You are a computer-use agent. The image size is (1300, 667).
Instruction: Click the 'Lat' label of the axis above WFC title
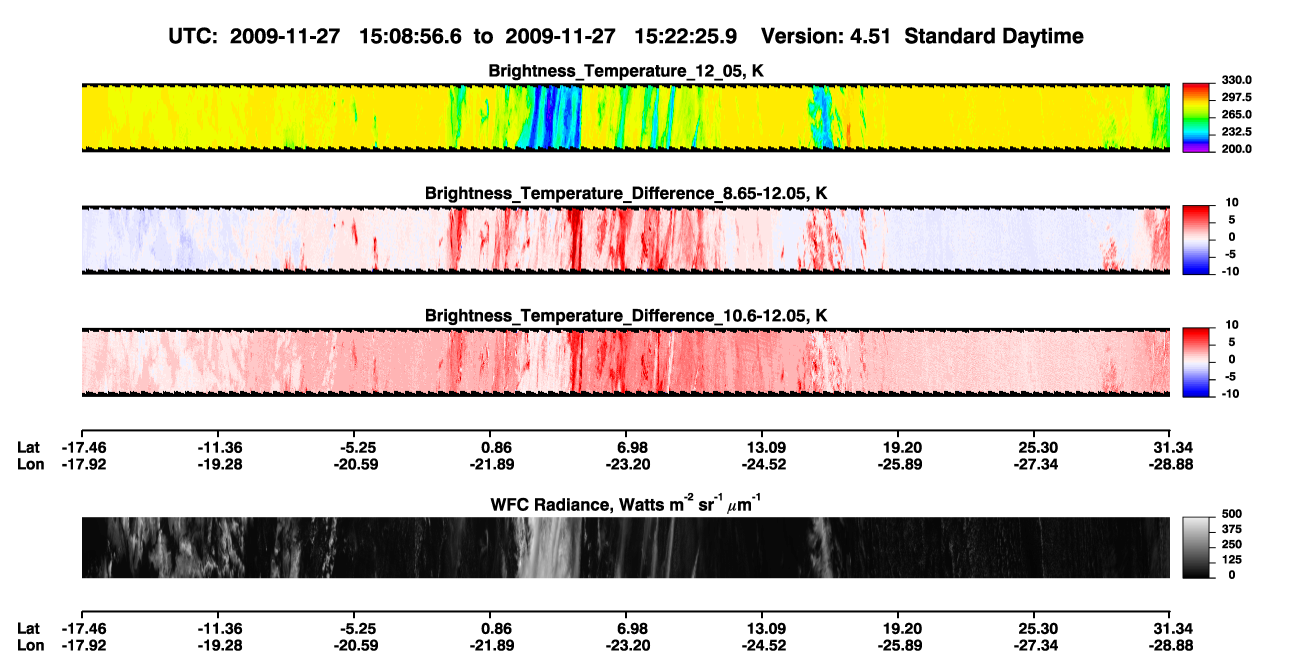click(x=28, y=447)
